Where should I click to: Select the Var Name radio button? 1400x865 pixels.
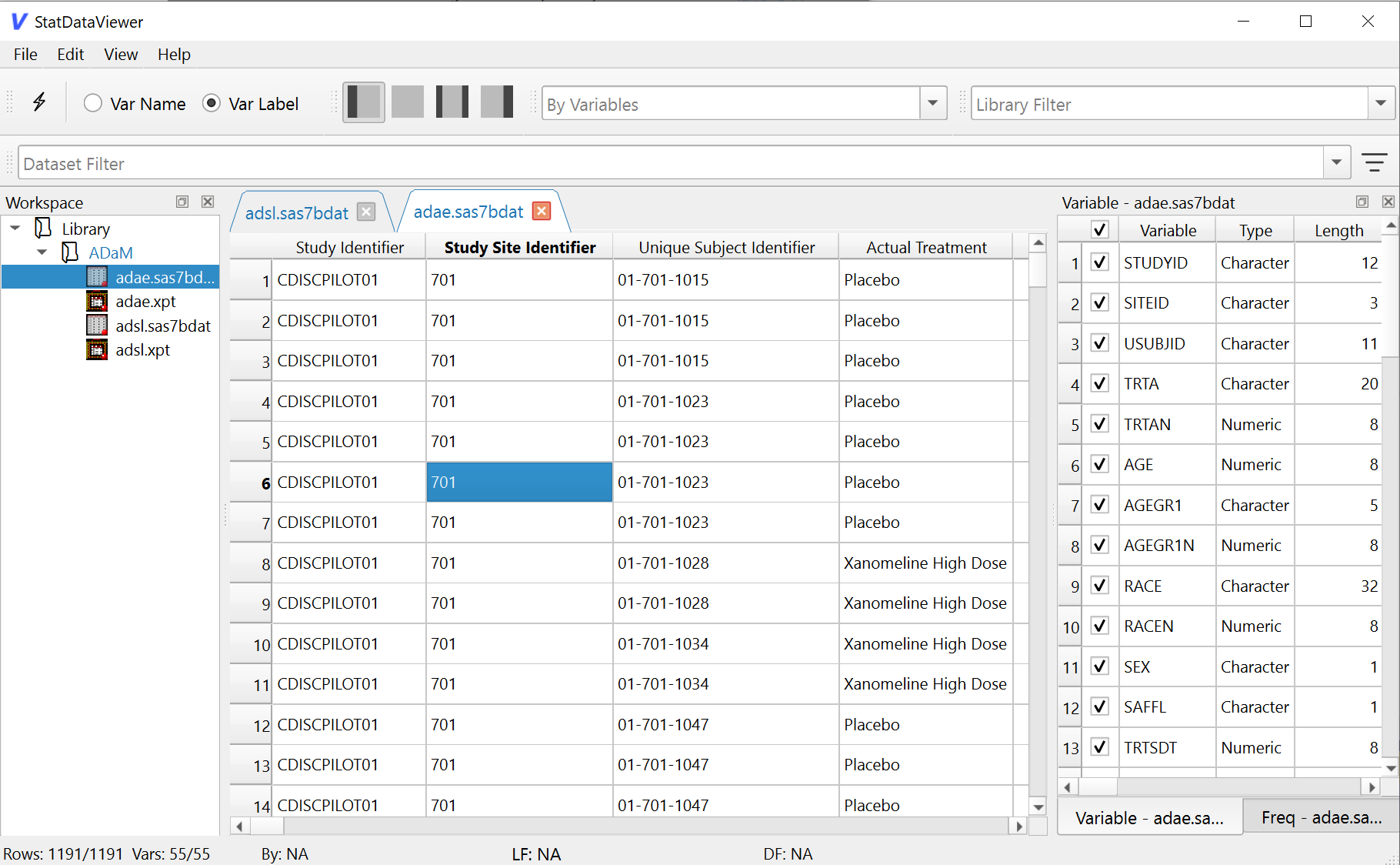[x=92, y=102]
